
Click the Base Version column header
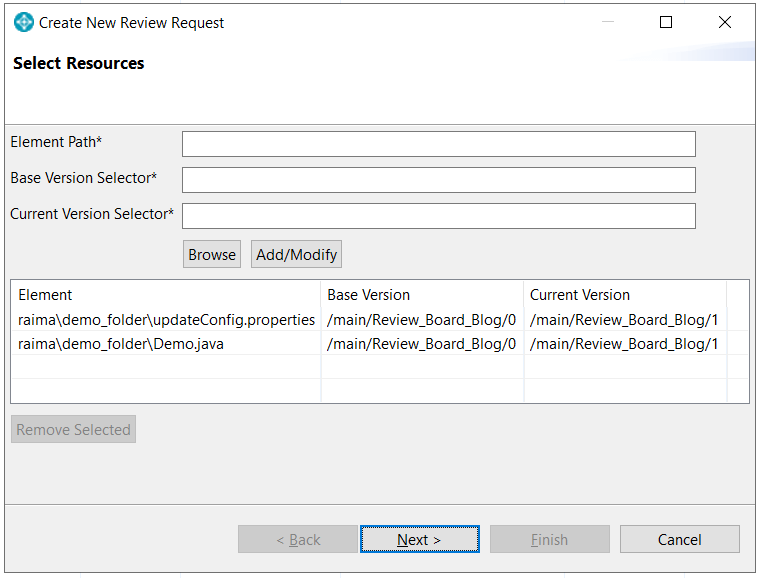422,295
